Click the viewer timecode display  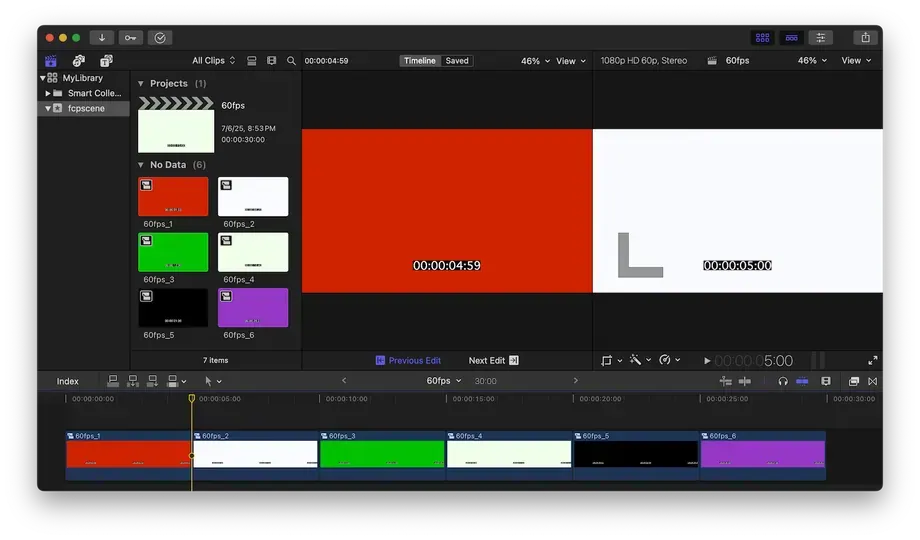pos(754,360)
